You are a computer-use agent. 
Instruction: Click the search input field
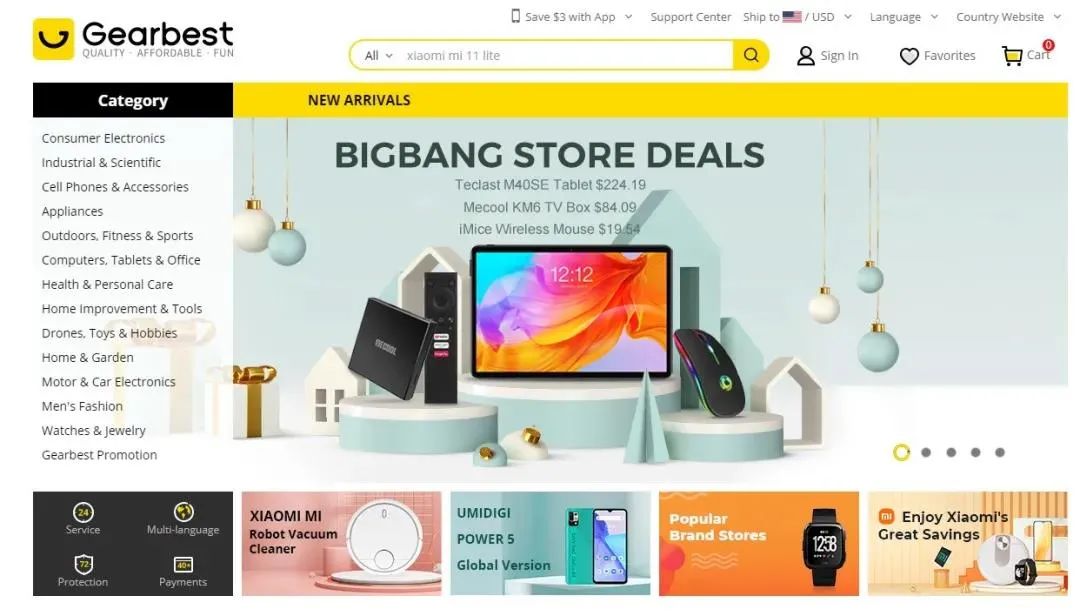click(566, 56)
